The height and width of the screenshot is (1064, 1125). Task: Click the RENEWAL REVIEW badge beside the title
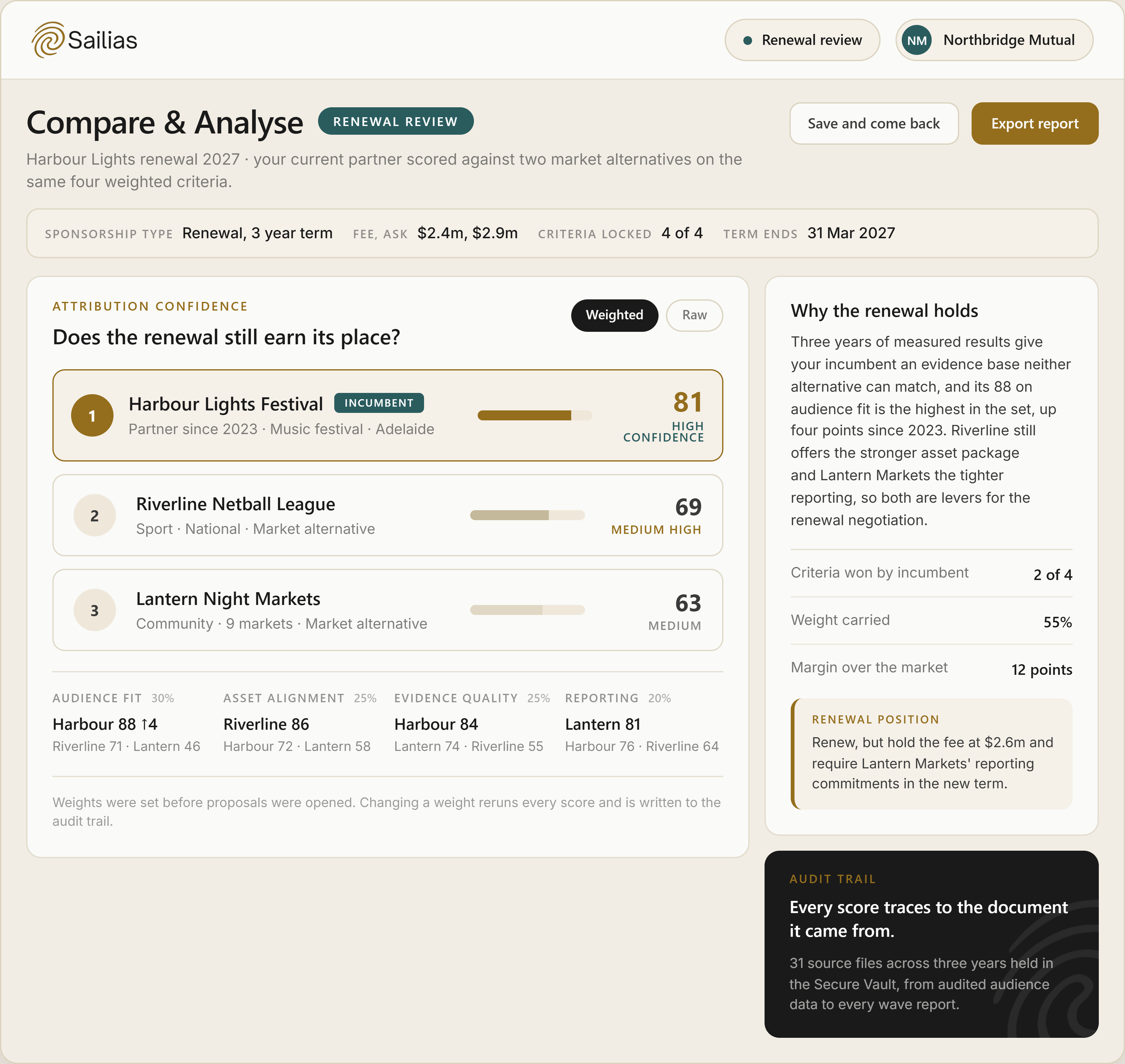tap(395, 121)
